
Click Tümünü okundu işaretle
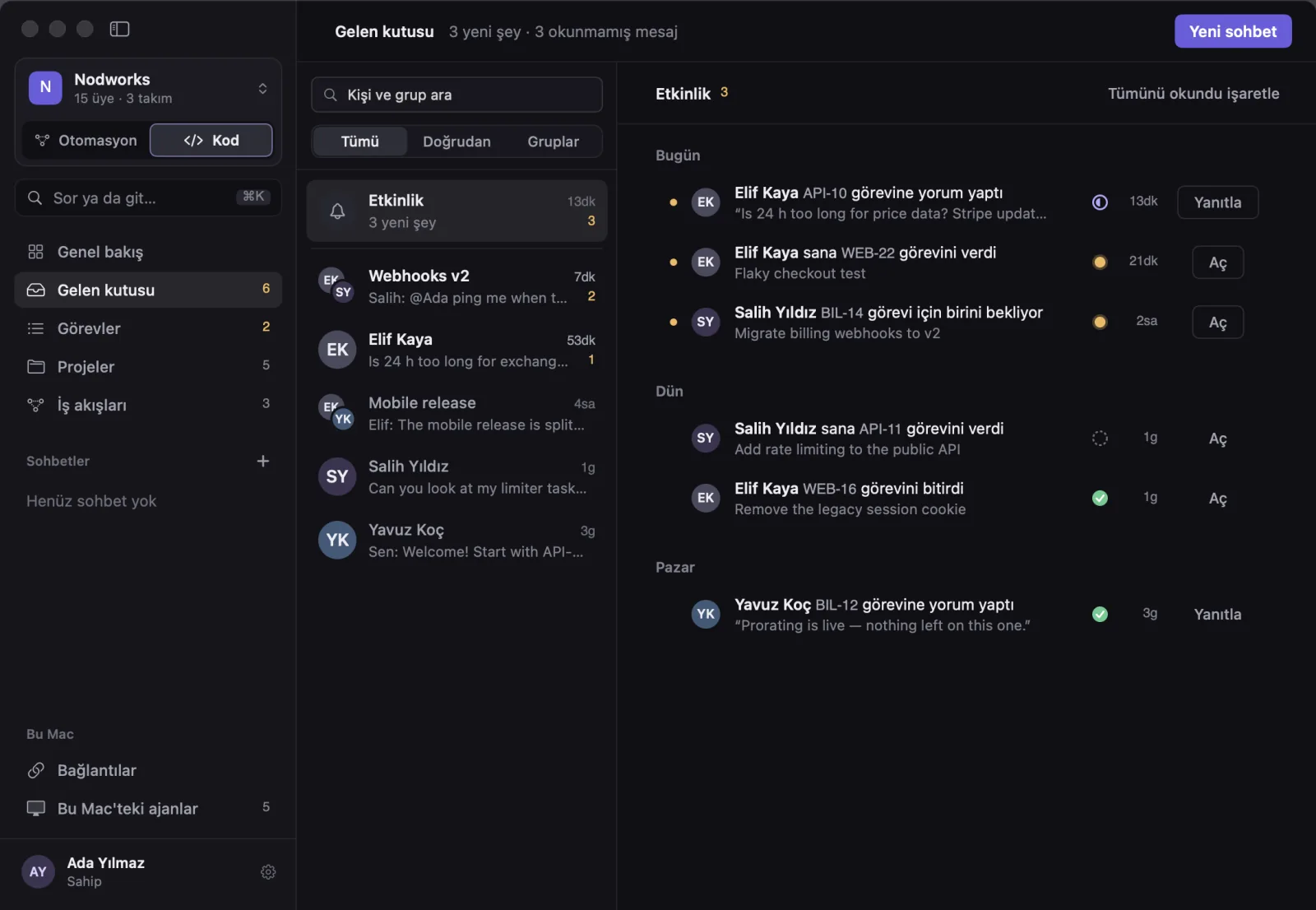coord(1193,94)
